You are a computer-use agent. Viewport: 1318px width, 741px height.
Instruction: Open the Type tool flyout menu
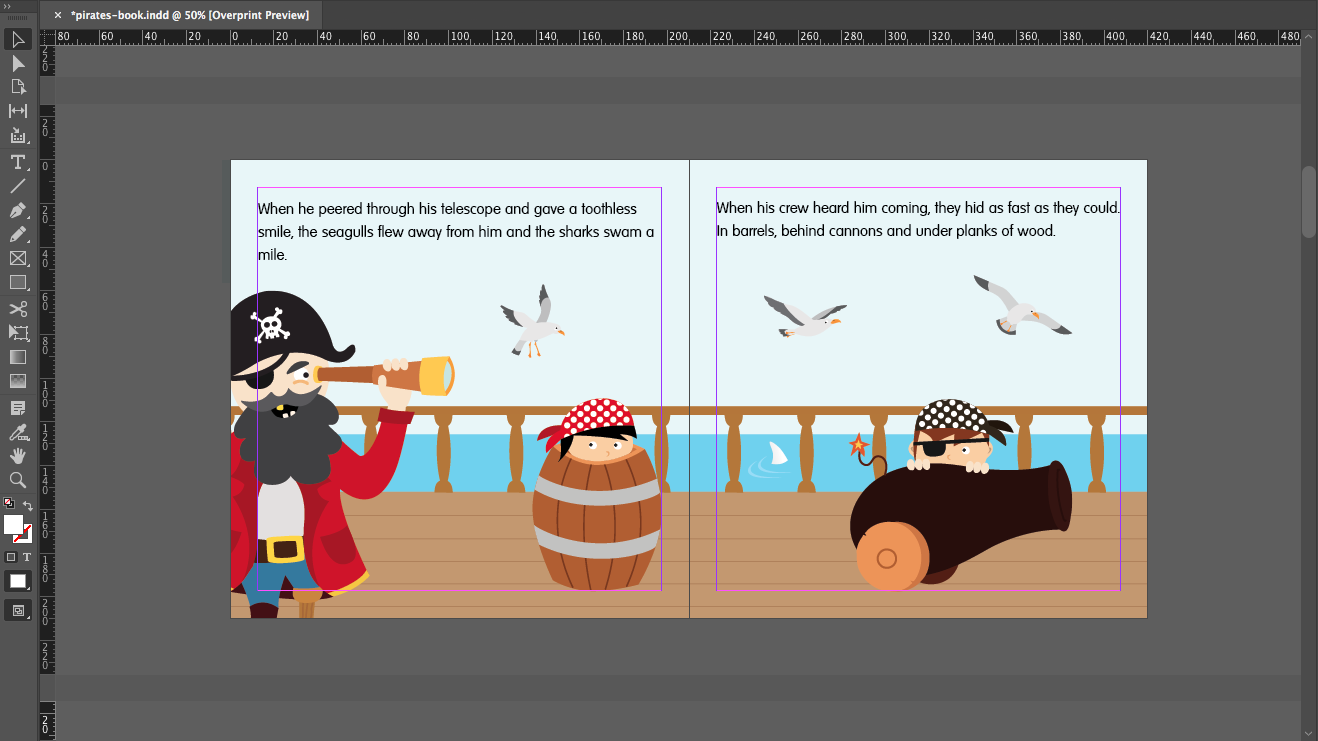tap(26, 170)
